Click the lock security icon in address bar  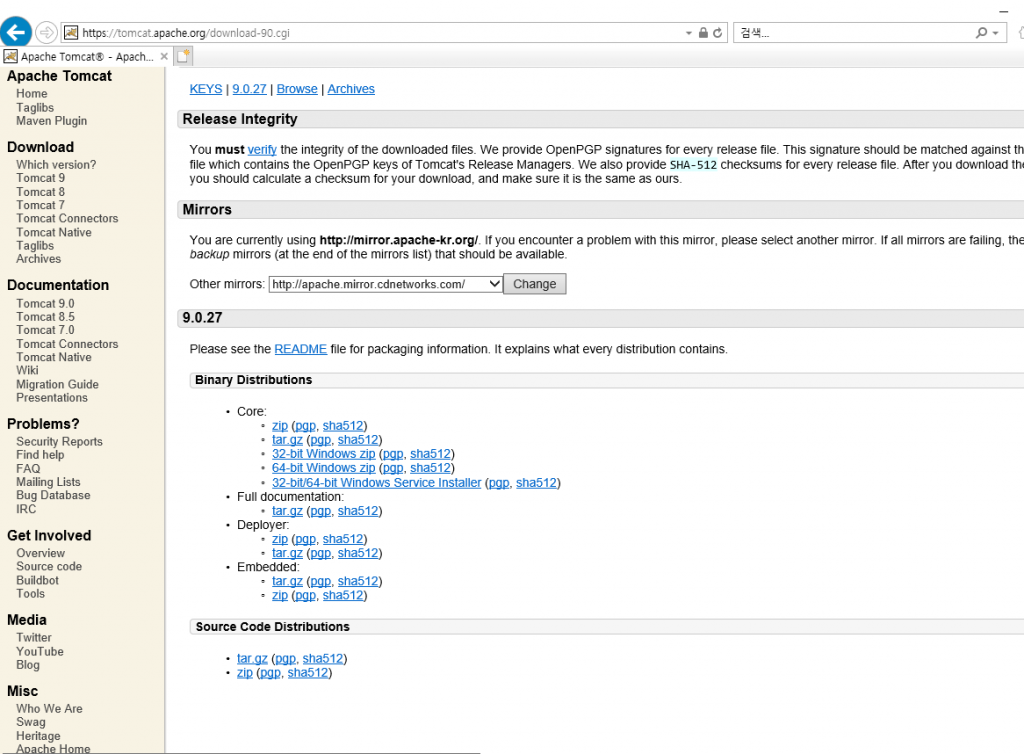[x=703, y=33]
